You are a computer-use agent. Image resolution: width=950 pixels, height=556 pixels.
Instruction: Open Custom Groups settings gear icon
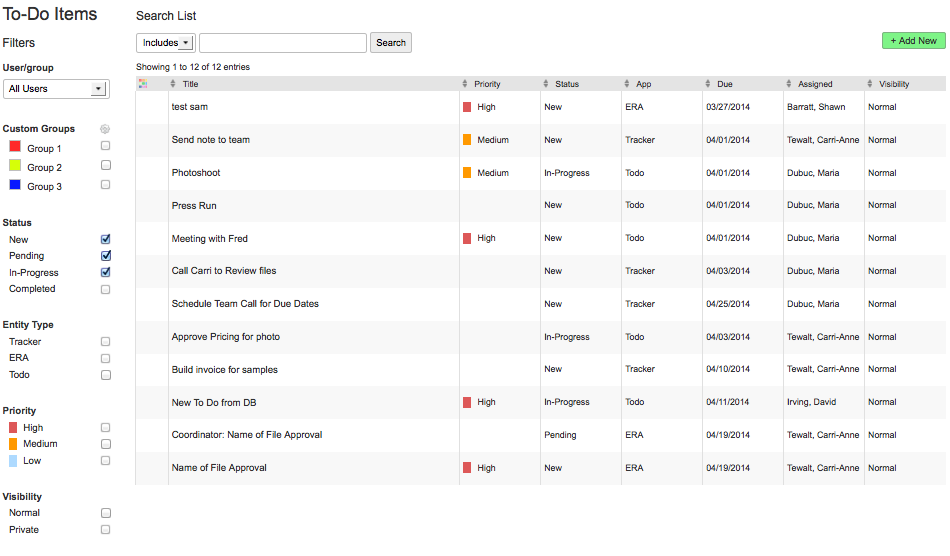tap(105, 129)
